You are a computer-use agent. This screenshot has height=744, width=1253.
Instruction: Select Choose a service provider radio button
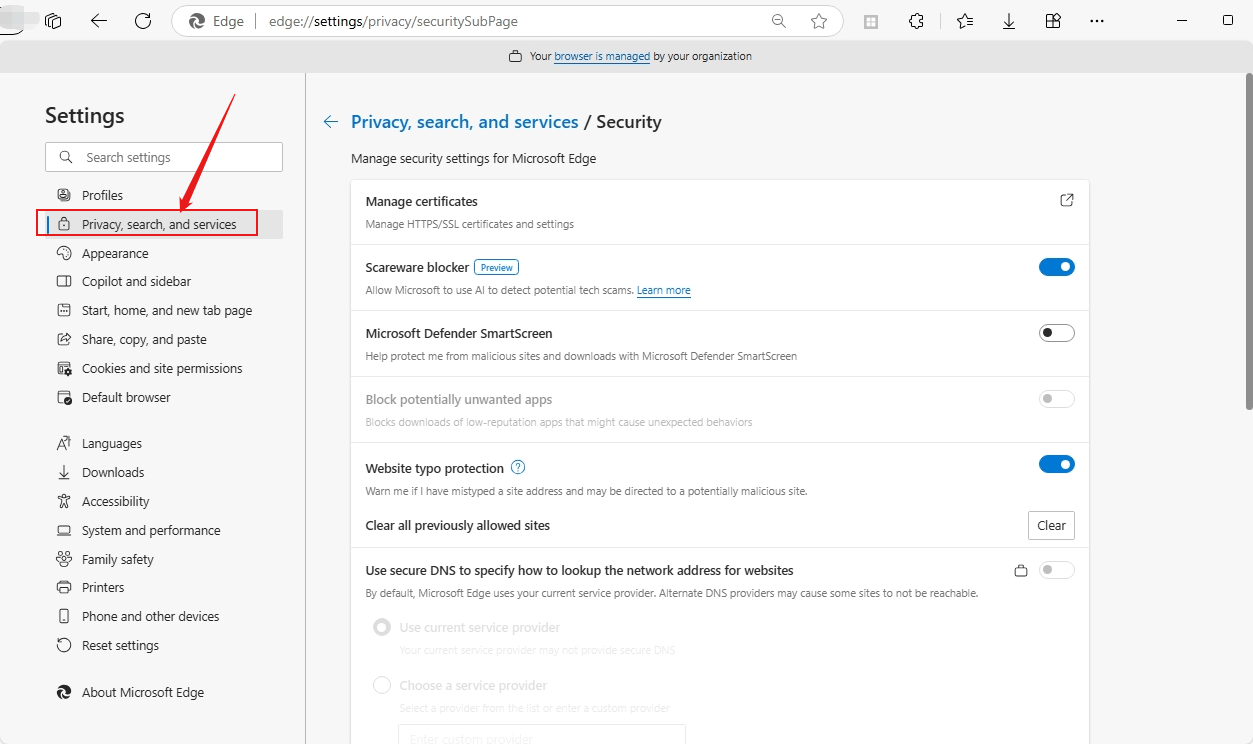[x=382, y=686]
